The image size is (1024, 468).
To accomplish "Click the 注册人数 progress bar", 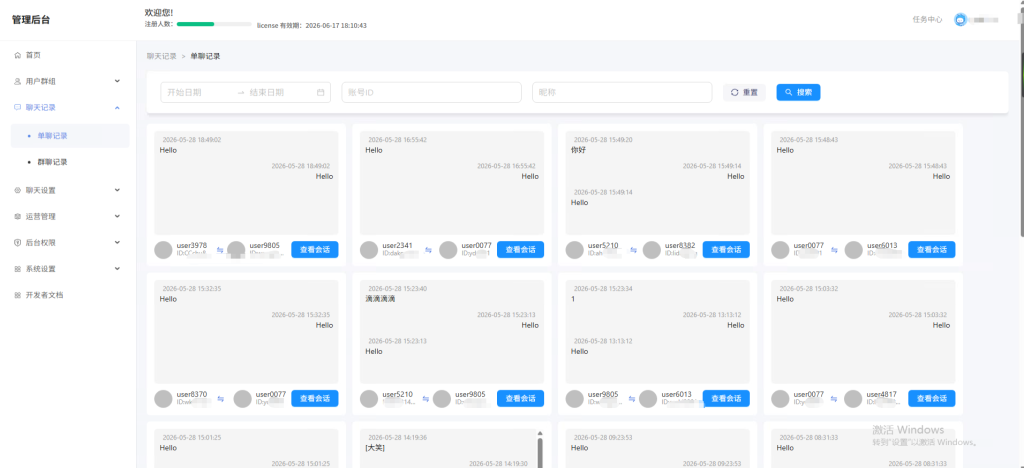I will pyautogui.click(x=214, y=24).
